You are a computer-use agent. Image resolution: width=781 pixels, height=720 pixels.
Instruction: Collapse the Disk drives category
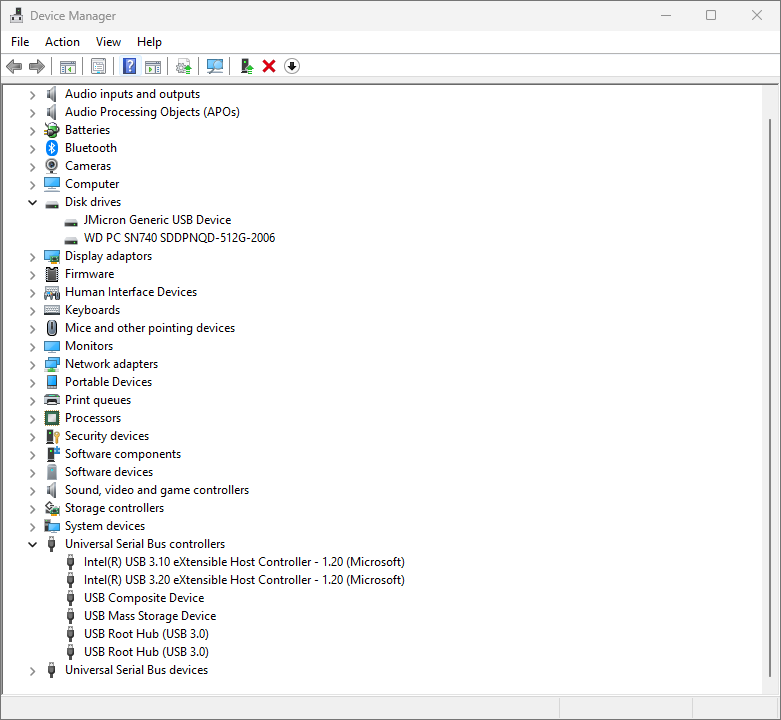click(32, 202)
